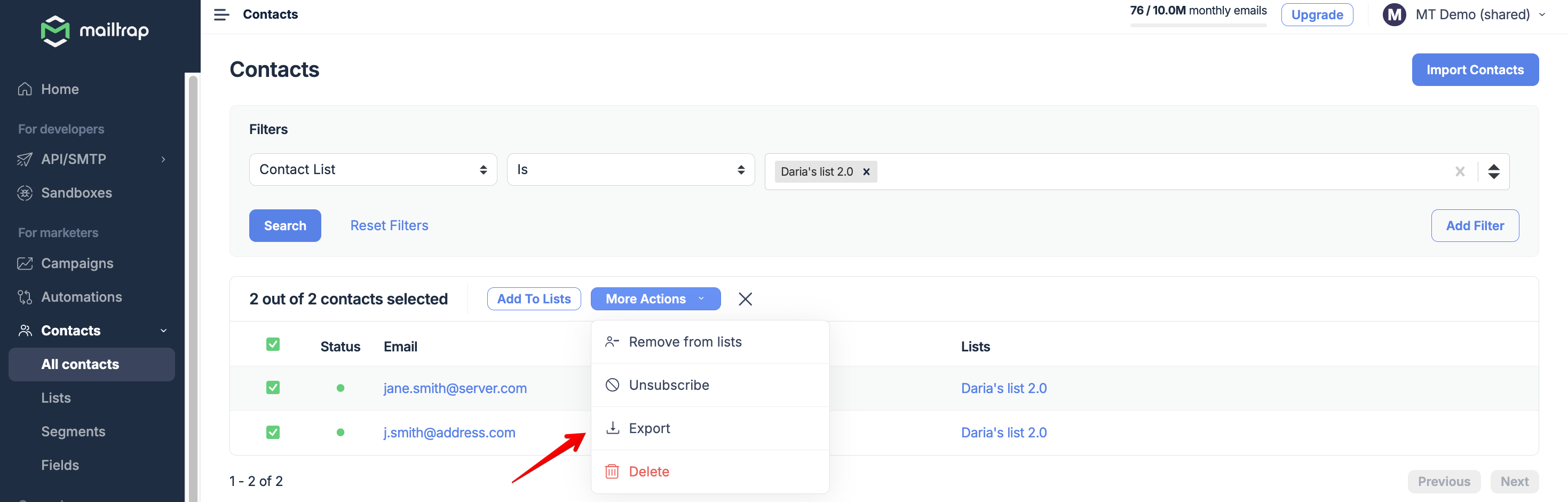
Task: Click the MT Demo avatar icon
Action: pos(1395,14)
